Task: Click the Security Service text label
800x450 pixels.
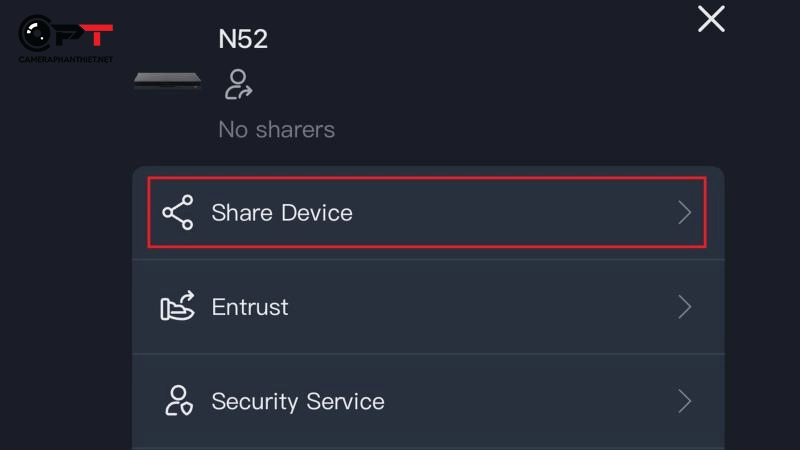Action: pos(298,401)
